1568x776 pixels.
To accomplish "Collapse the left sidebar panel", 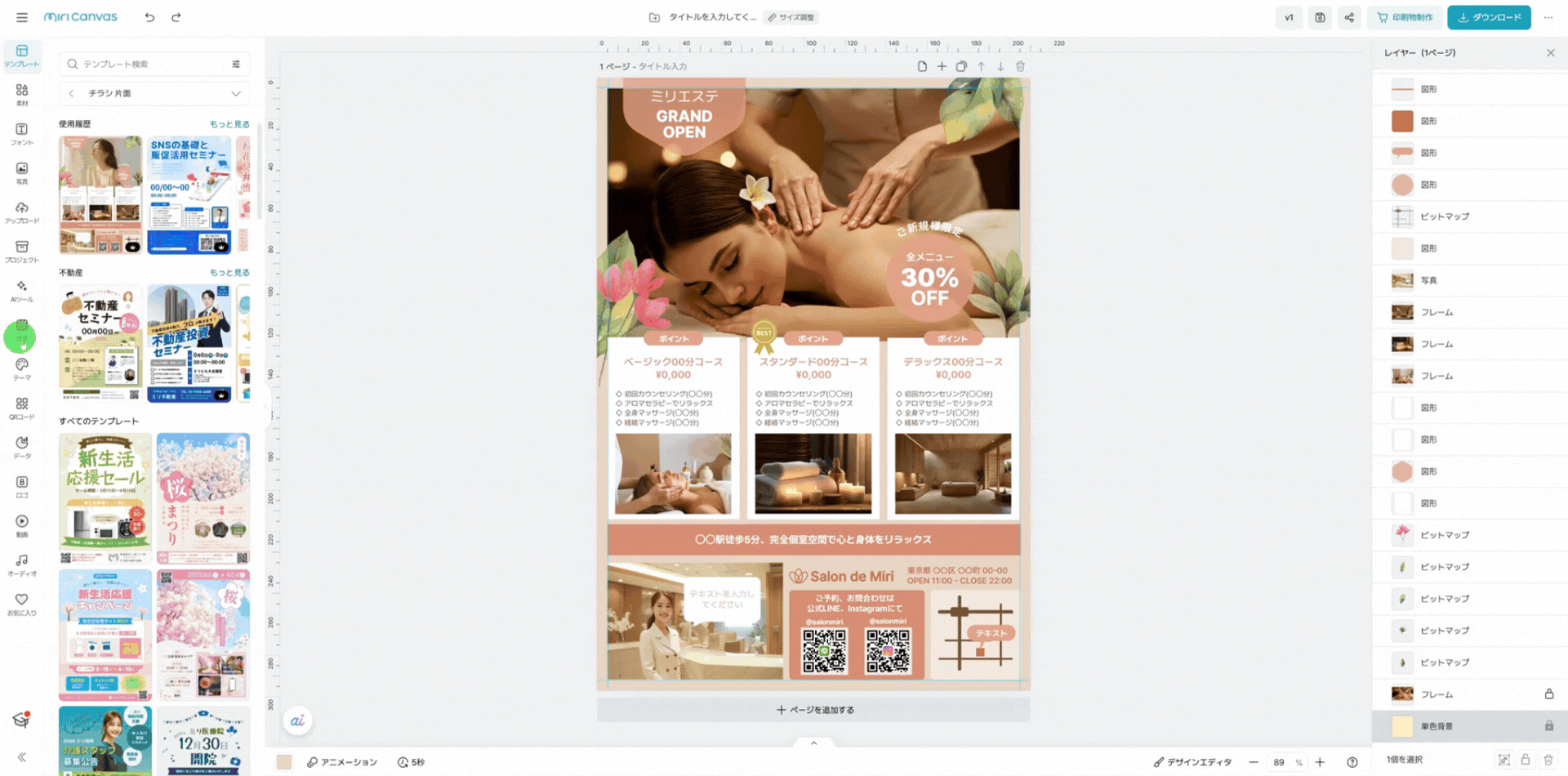I will 22,757.
